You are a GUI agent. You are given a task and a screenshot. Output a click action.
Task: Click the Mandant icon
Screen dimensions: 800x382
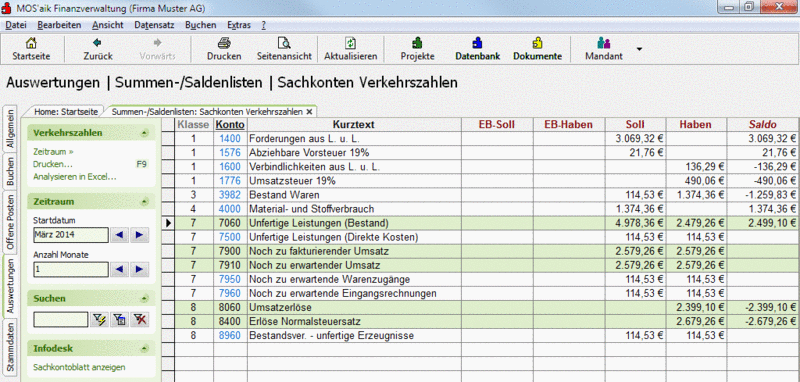point(604,43)
